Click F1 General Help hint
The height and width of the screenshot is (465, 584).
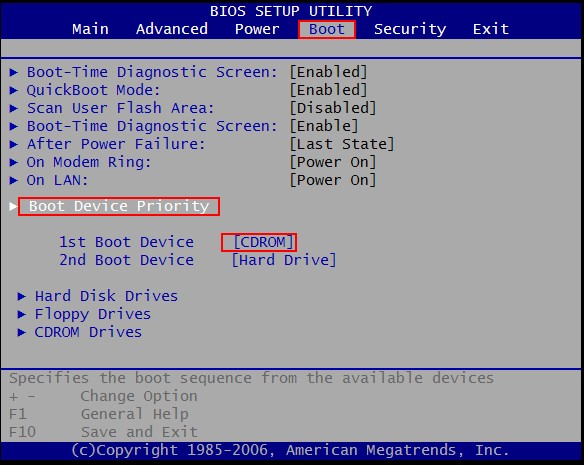click(99, 414)
